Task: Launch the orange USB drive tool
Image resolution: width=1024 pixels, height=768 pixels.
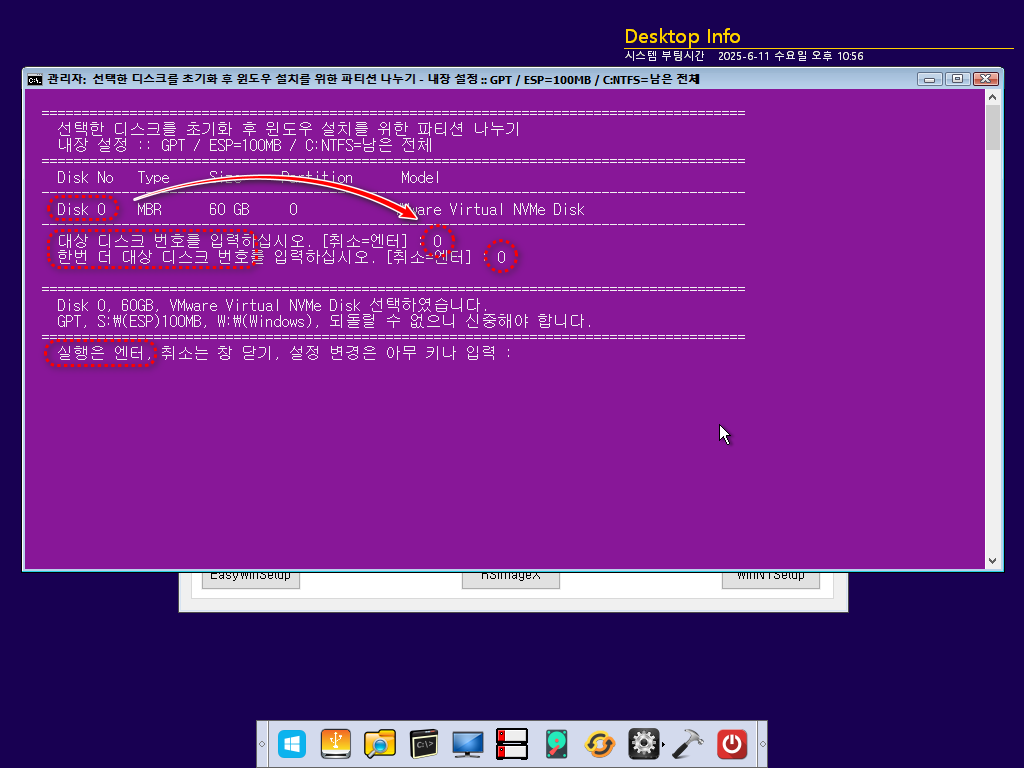Action: pos(336,744)
